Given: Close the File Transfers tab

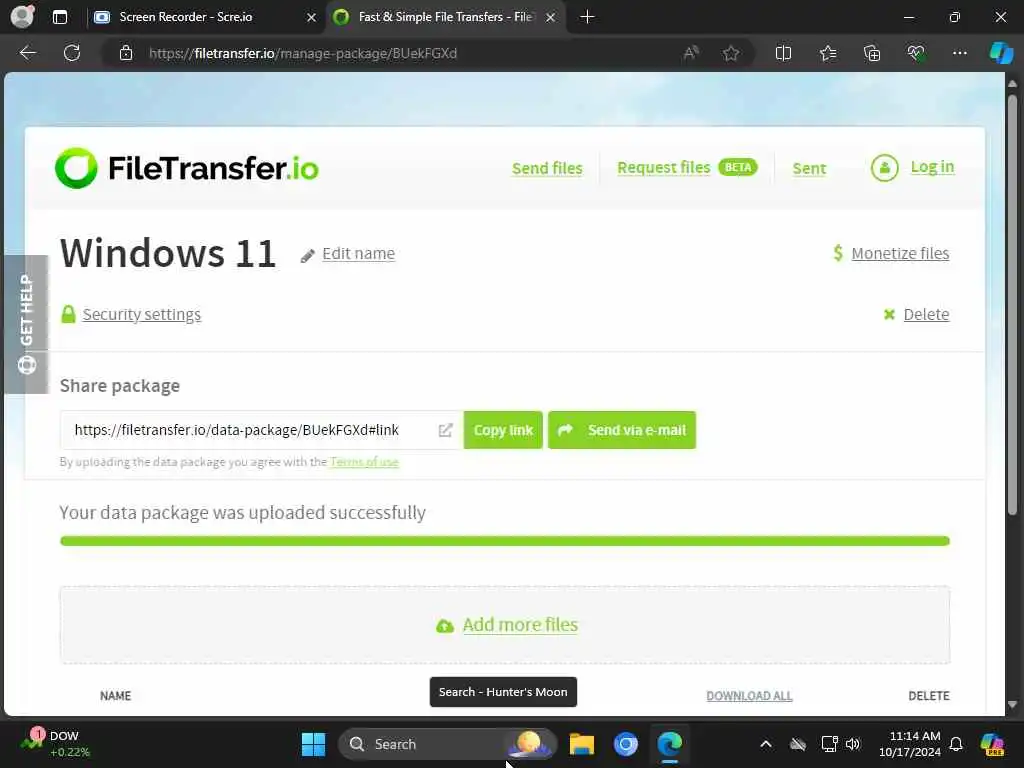Looking at the screenshot, I should [551, 17].
